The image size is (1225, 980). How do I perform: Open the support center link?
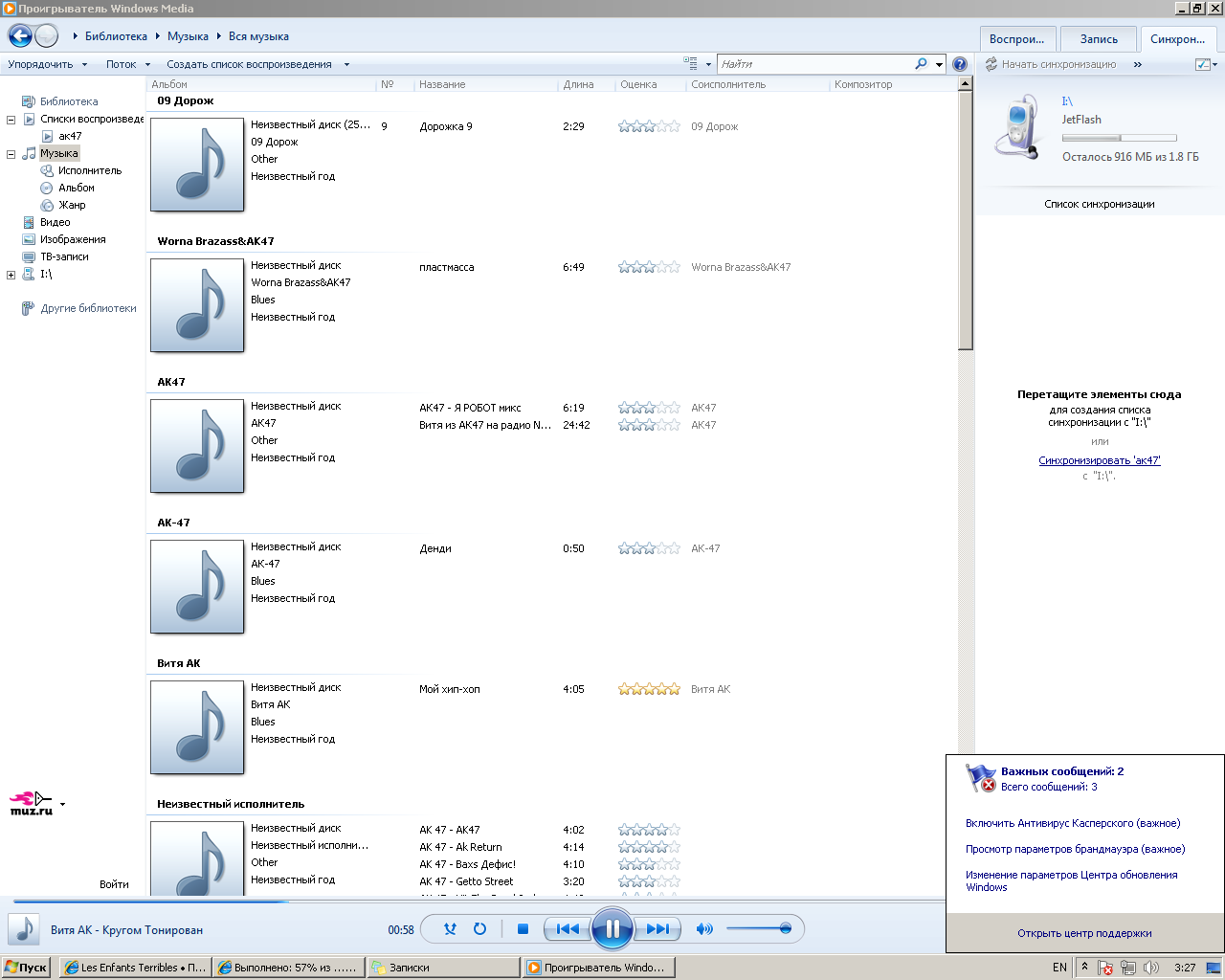(1084, 933)
